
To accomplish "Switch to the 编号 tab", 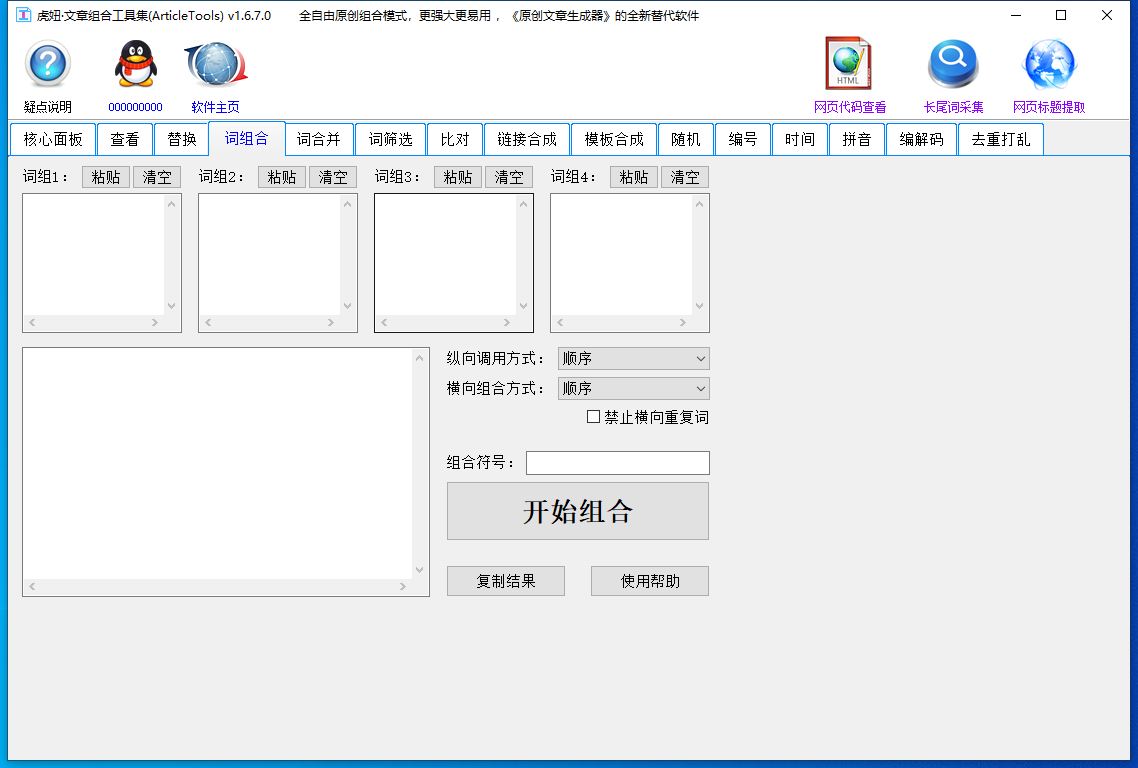I will pyautogui.click(x=743, y=139).
